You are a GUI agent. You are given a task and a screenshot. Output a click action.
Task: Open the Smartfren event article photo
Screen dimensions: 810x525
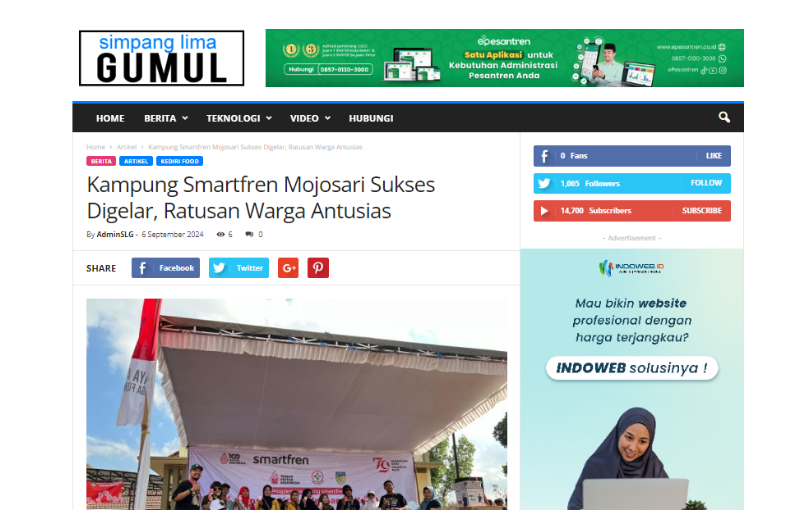point(297,404)
